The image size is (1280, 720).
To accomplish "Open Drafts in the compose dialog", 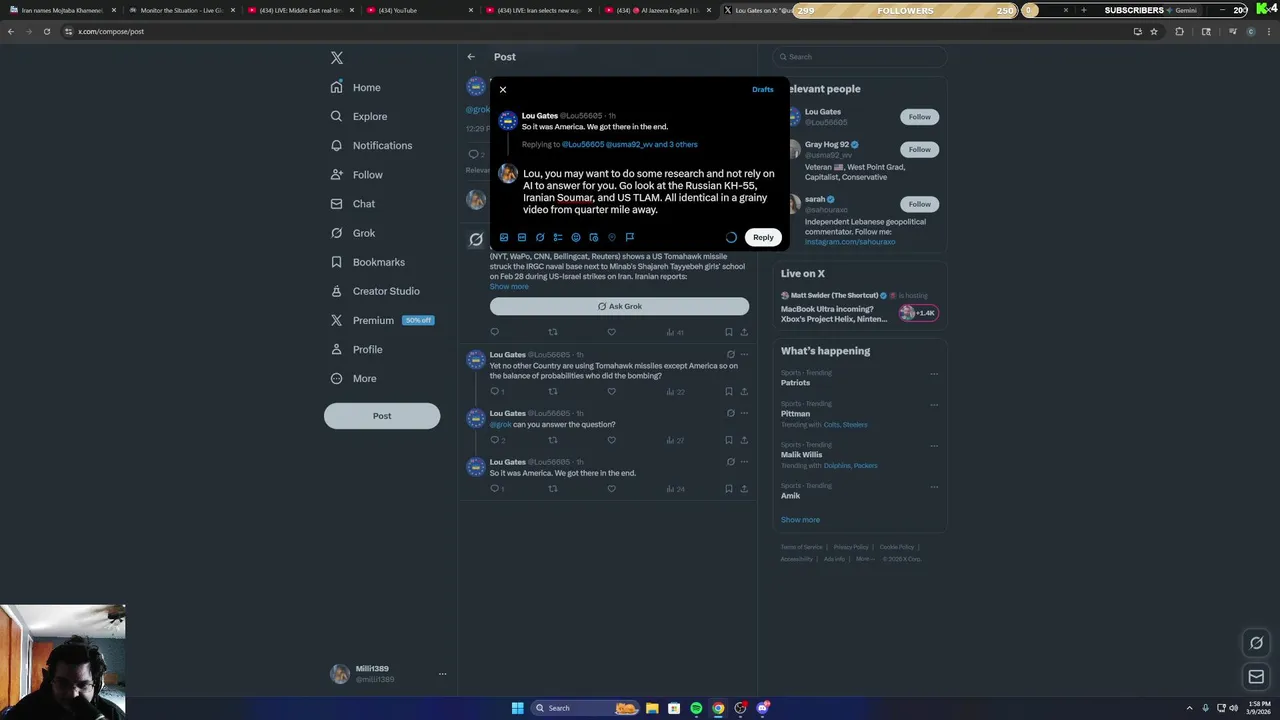I will 763,90.
